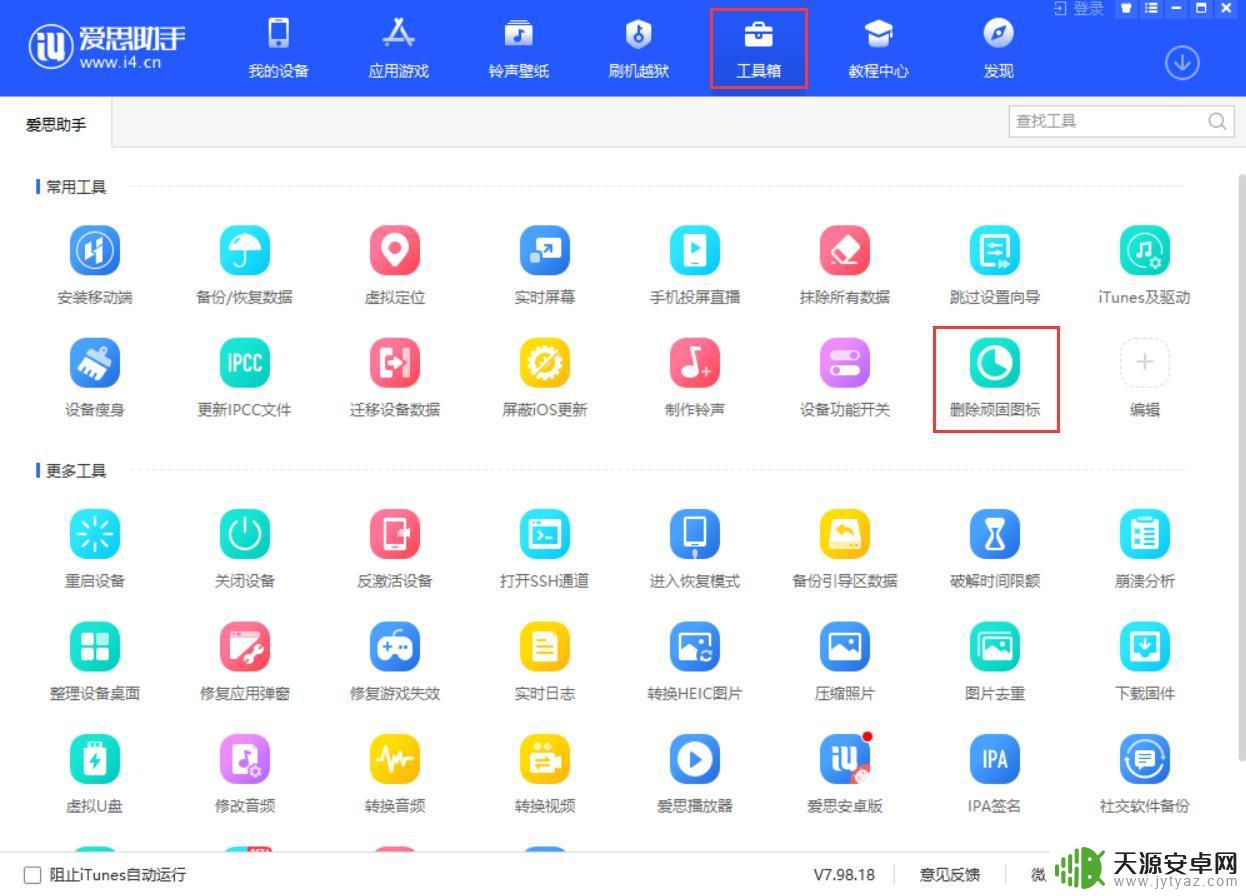The image size is (1246, 896).
Task: Open 备份/恢复数据 tool
Action: tap(245, 250)
